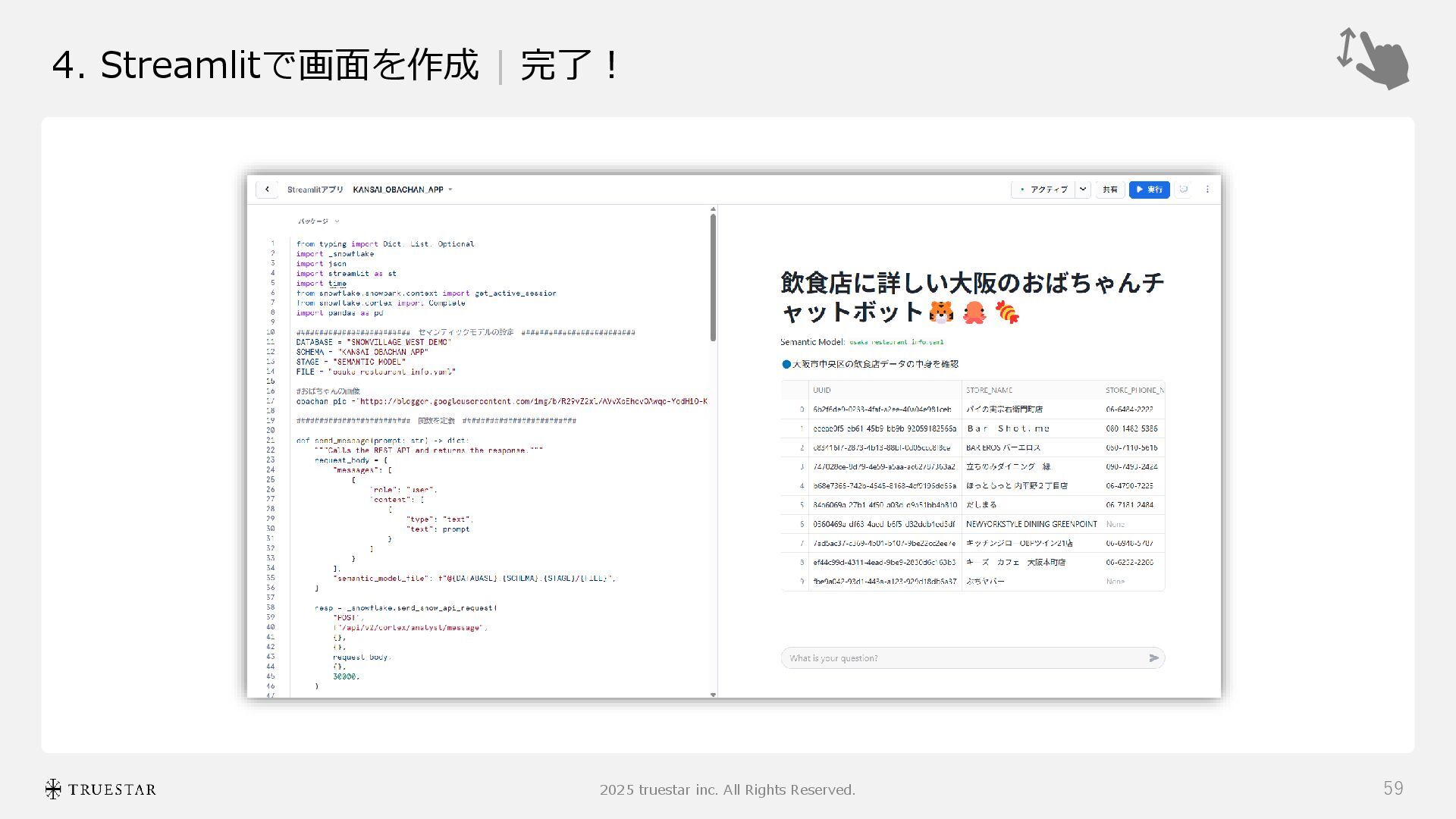
Task: Select row 0 UUID cell starting 6b2f6da9
Action: [x=885, y=409]
